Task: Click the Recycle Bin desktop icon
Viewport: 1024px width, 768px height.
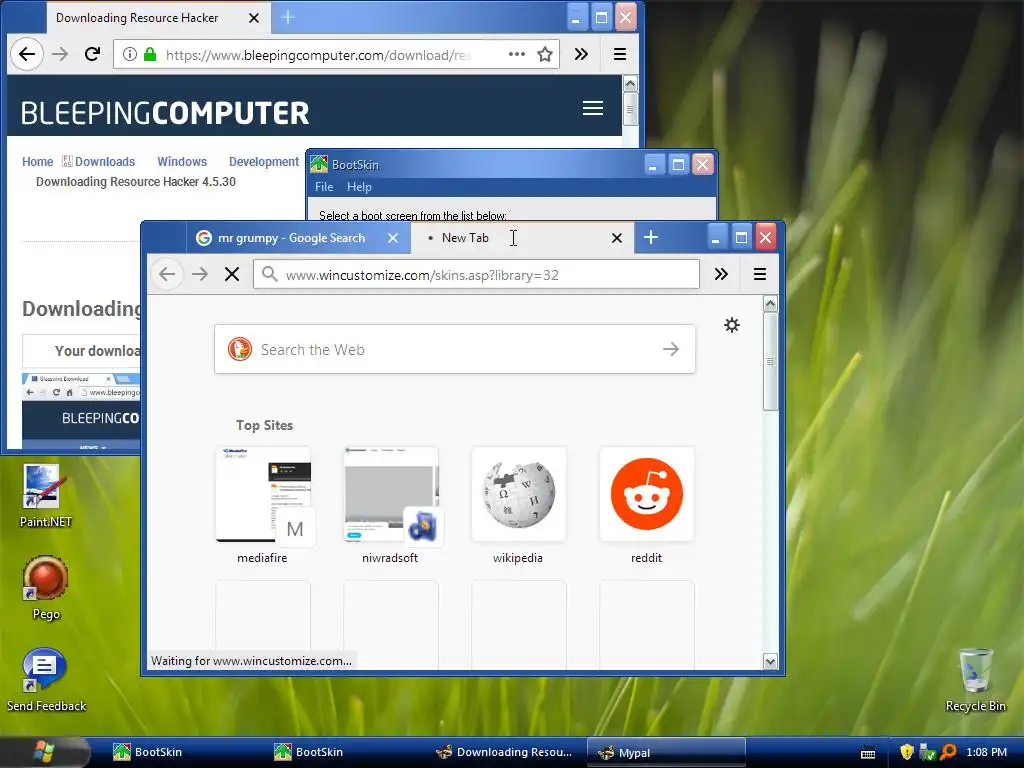Action: (976, 679)
